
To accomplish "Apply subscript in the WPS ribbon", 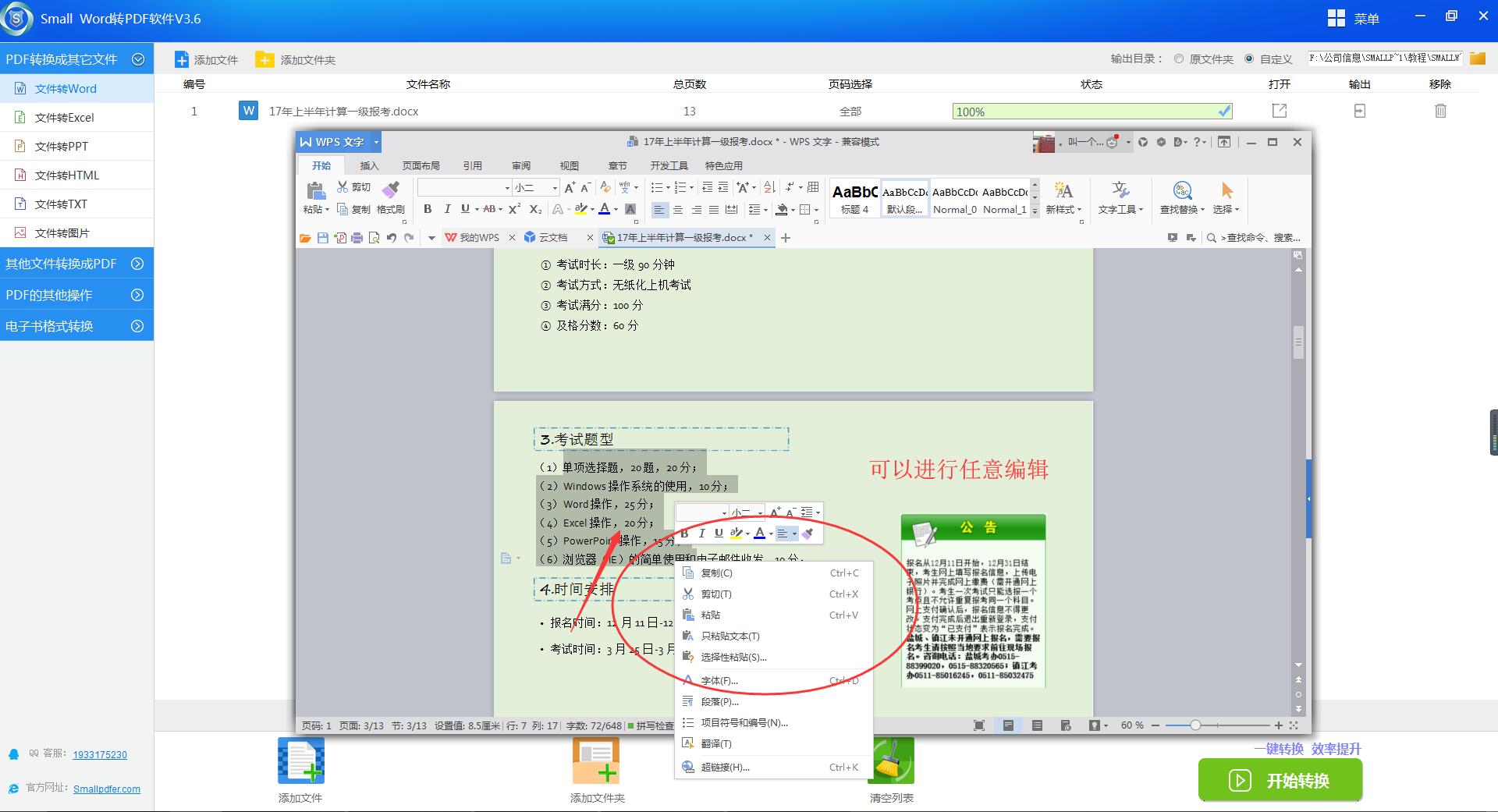I will [535, 209].
